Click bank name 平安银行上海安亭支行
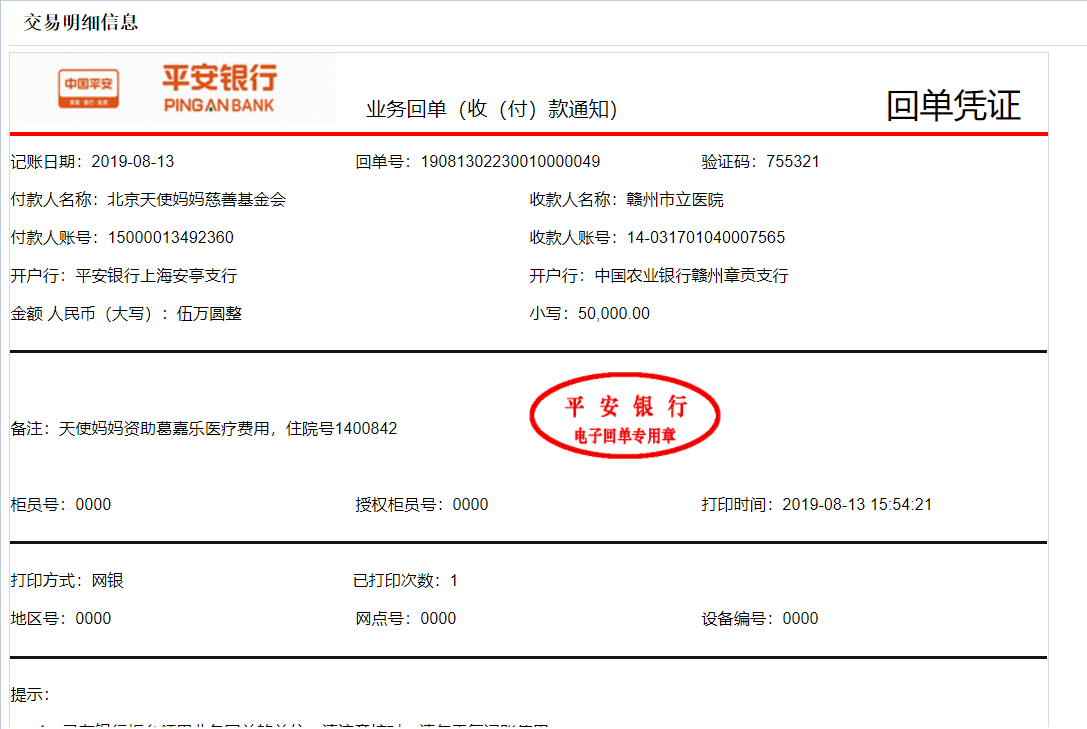 click(156, 276)
